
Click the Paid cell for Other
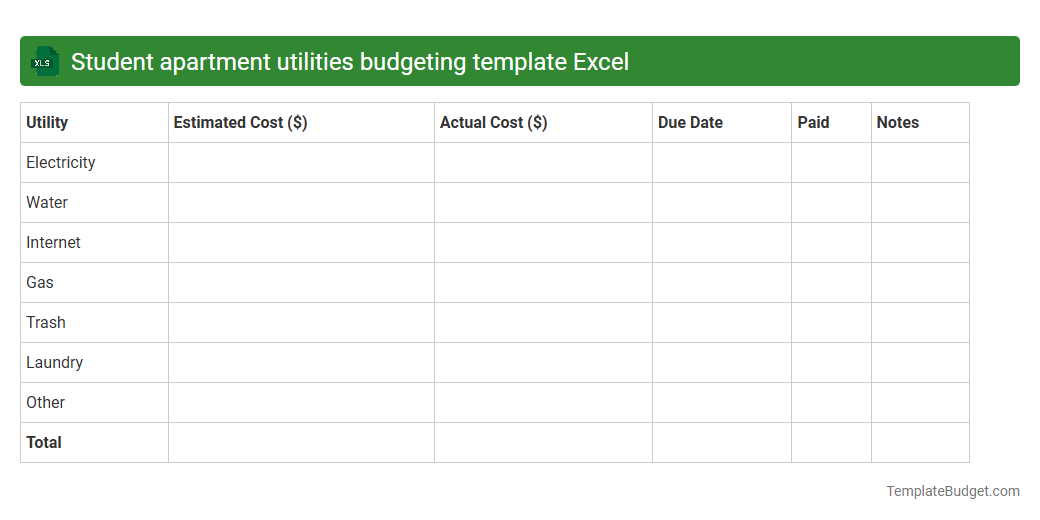pos(831,403)
